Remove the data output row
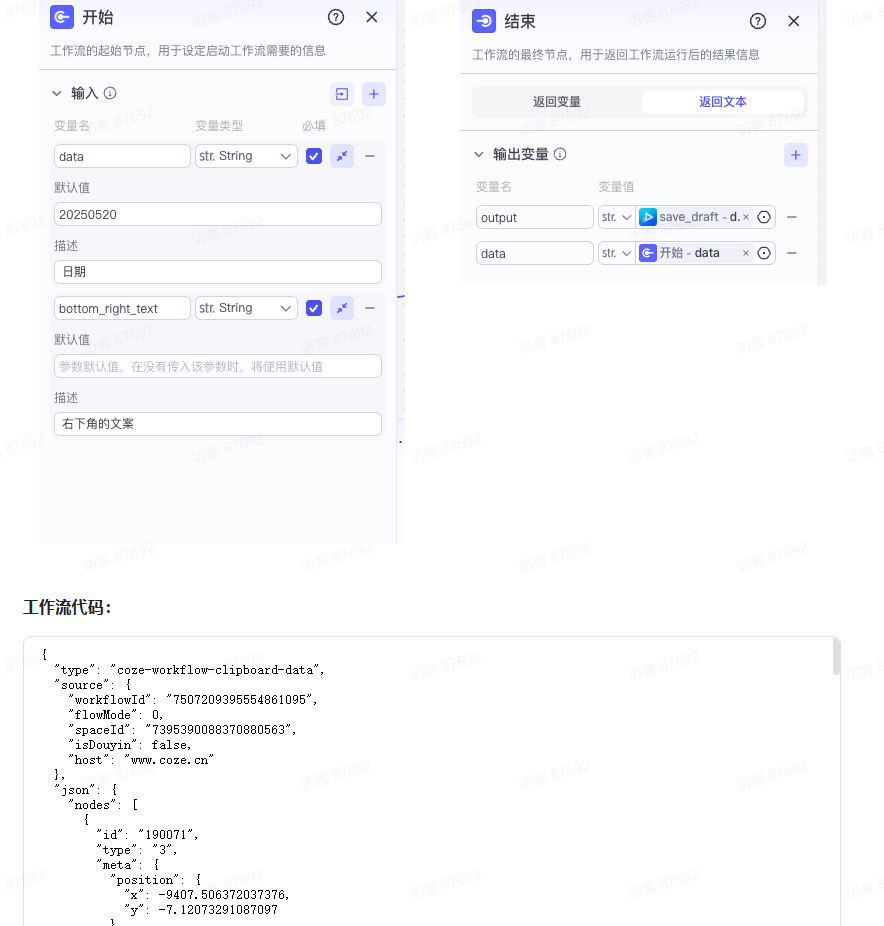 792,253
